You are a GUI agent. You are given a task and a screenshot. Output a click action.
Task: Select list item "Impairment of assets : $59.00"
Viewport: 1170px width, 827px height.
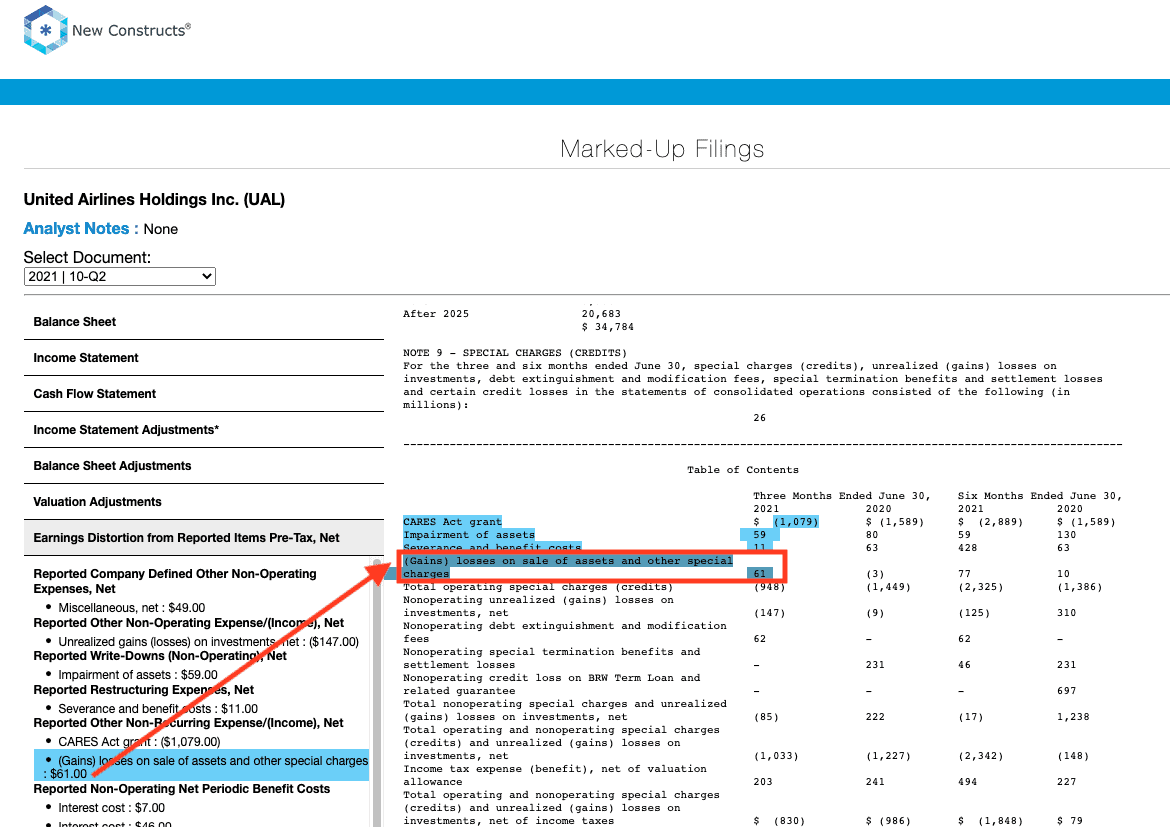click(138, 675)
